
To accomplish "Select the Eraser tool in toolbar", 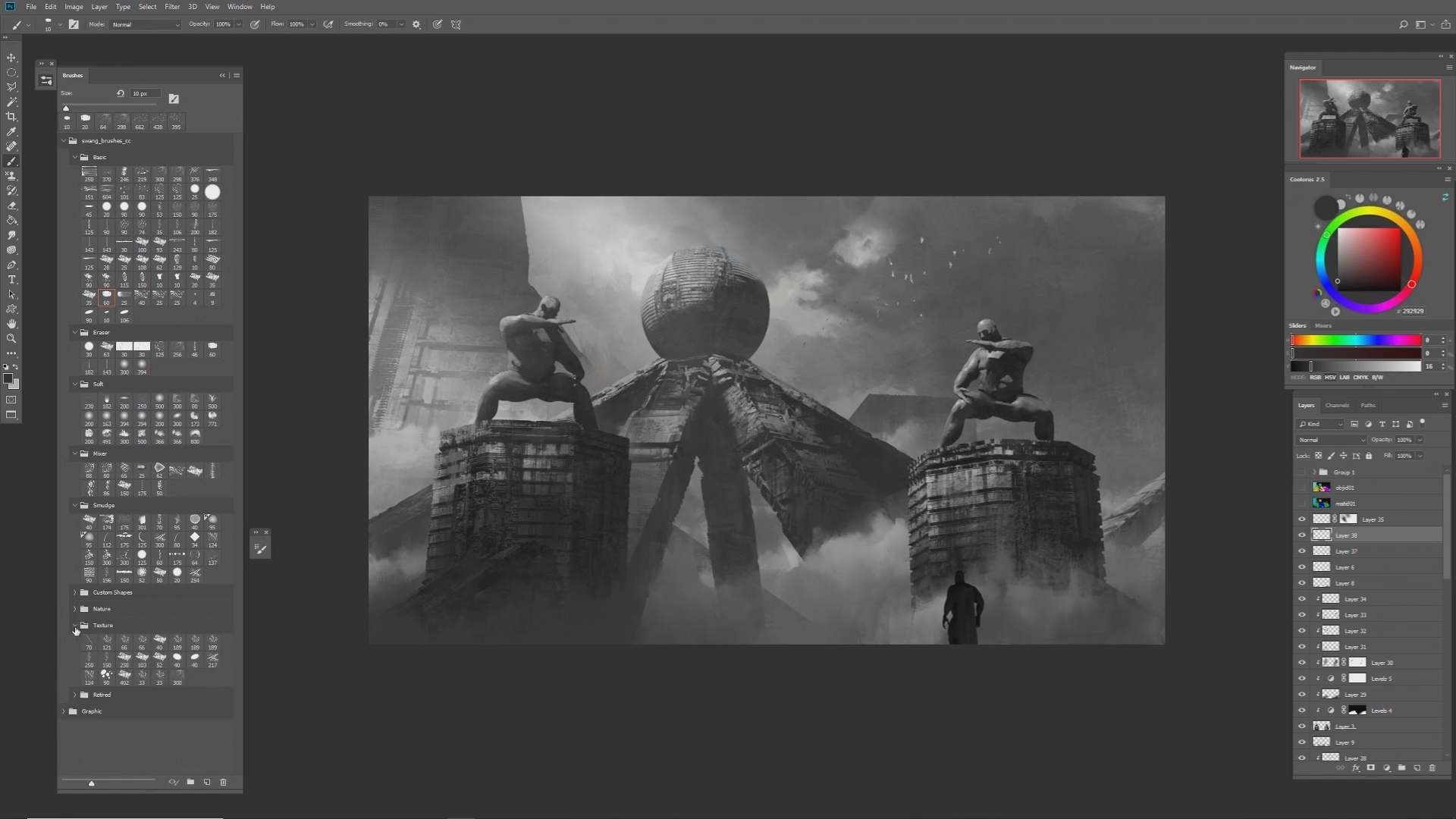I will [11, 206].
